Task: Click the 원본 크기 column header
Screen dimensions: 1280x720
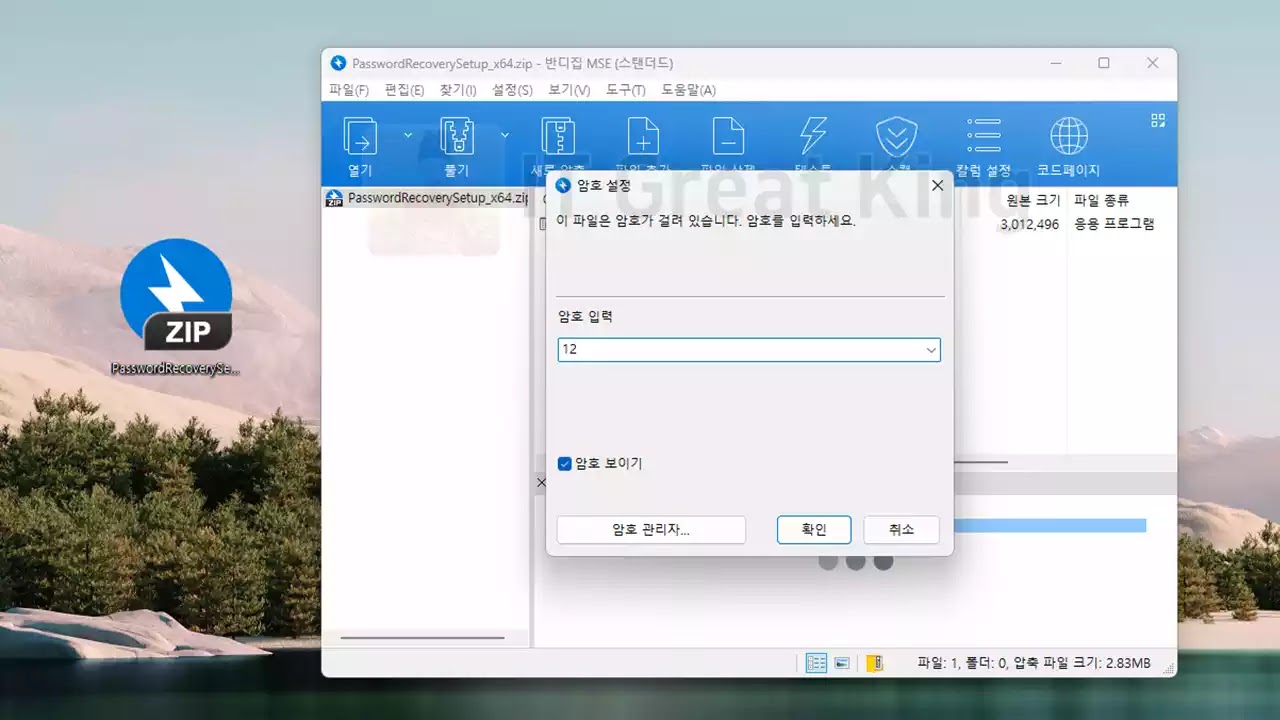Action: pos(1032,200)
